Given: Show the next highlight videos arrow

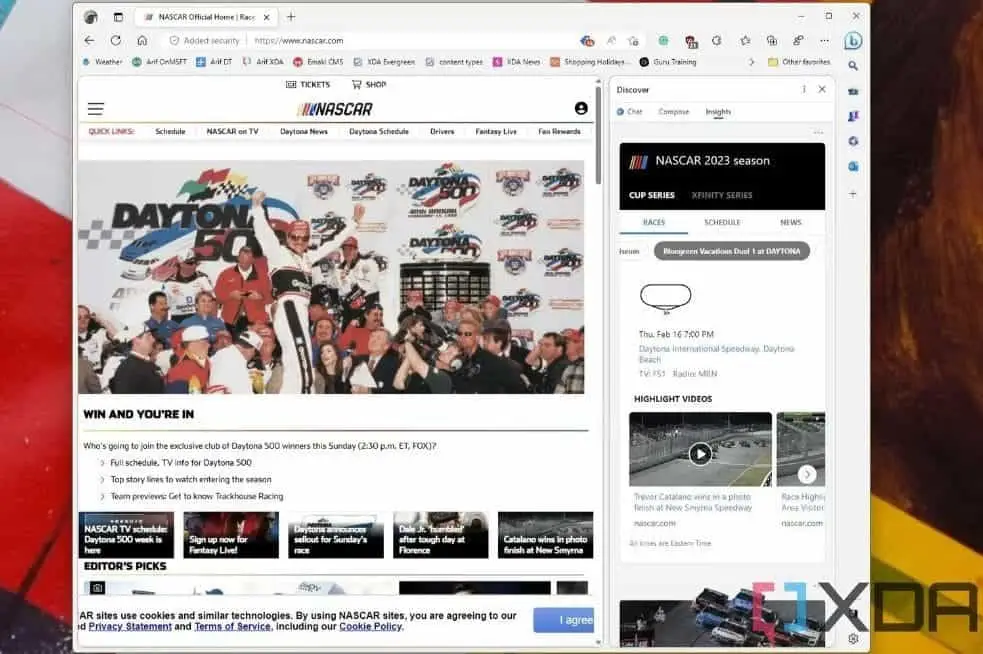Looking at the screenshot, I should (807, 474).
